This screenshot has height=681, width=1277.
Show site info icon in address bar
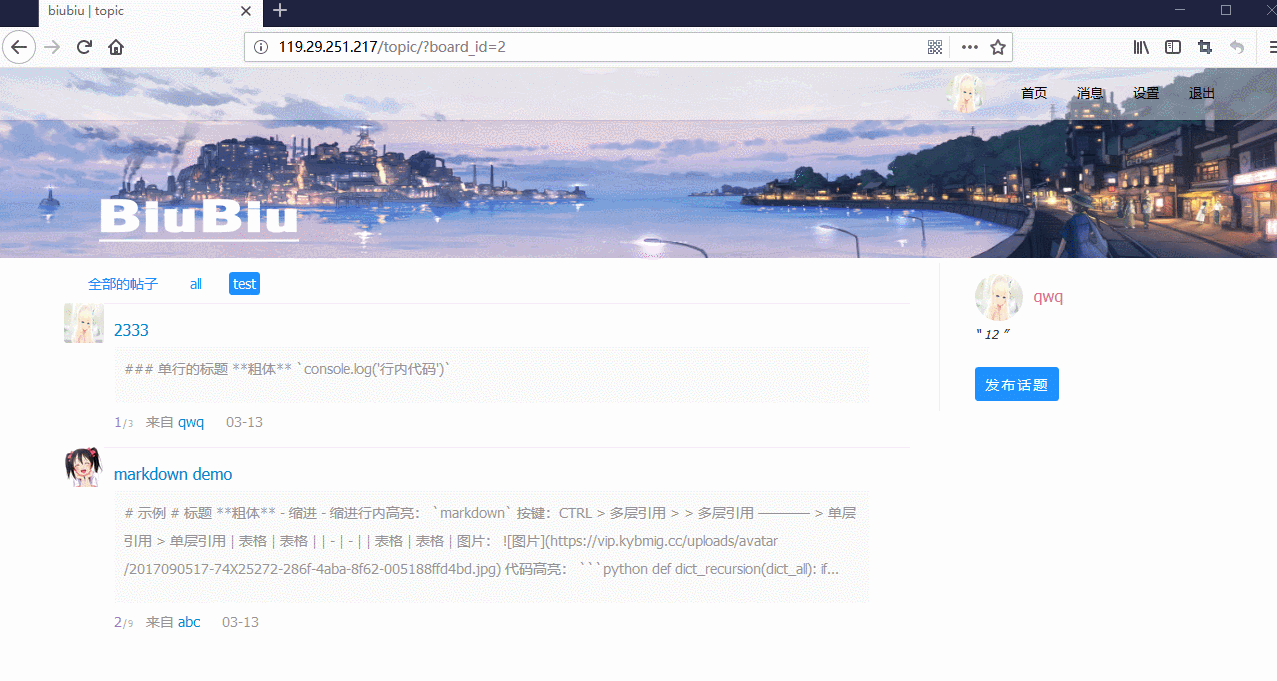click(x=261, y=47)
